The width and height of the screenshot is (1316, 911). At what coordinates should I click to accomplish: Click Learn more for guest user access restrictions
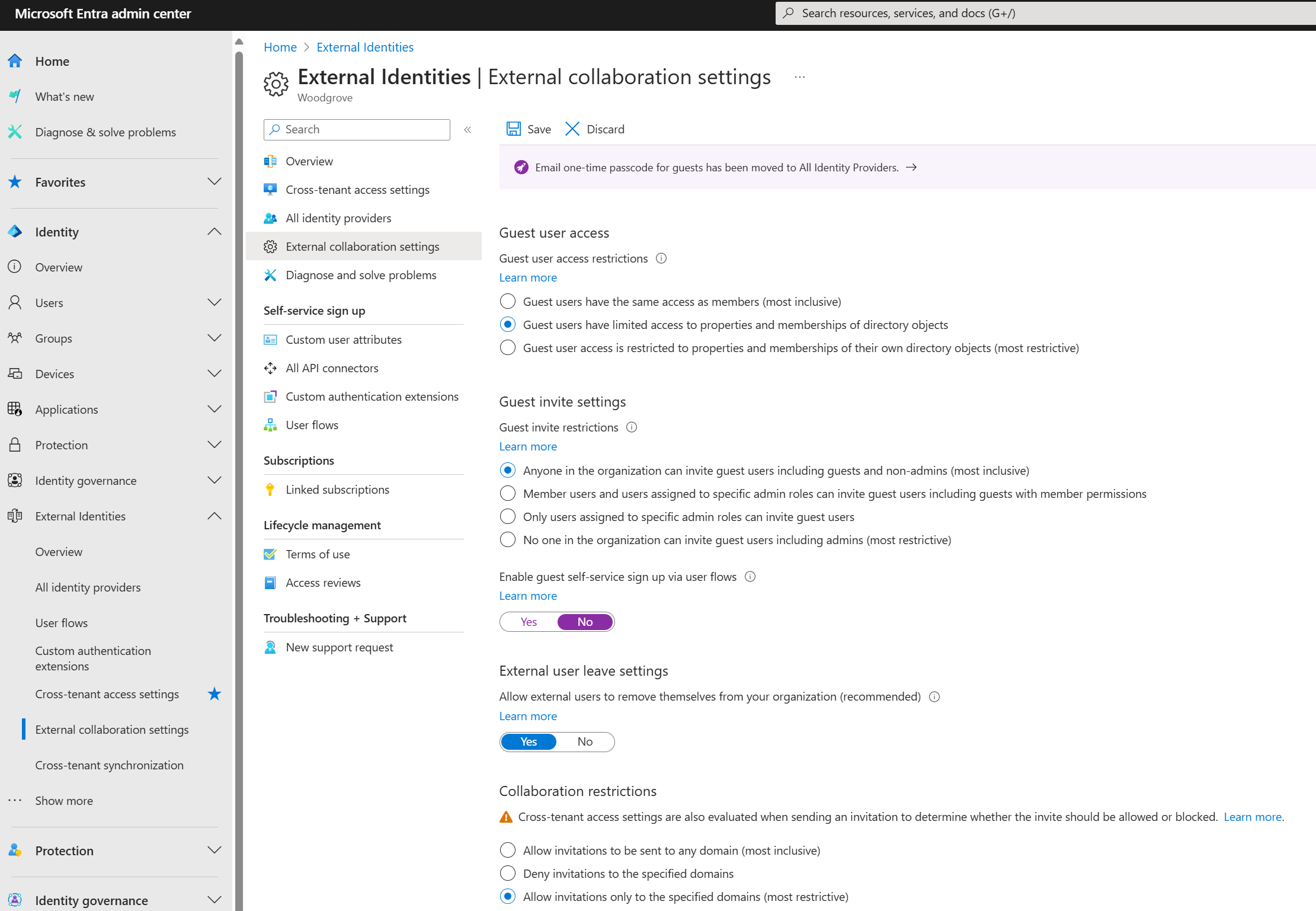(527, 277)
